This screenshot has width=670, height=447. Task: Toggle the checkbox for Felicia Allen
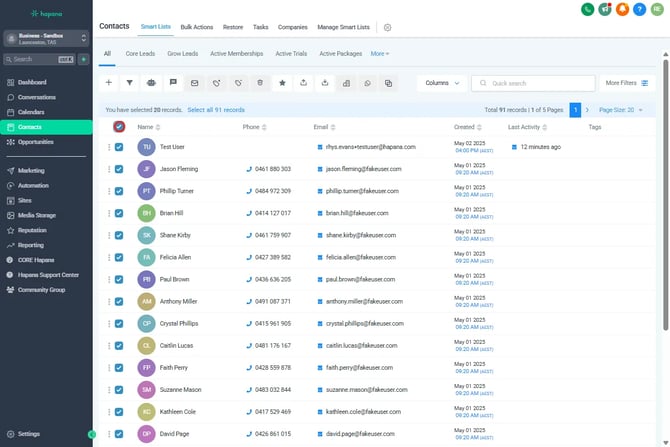(119, 257)
